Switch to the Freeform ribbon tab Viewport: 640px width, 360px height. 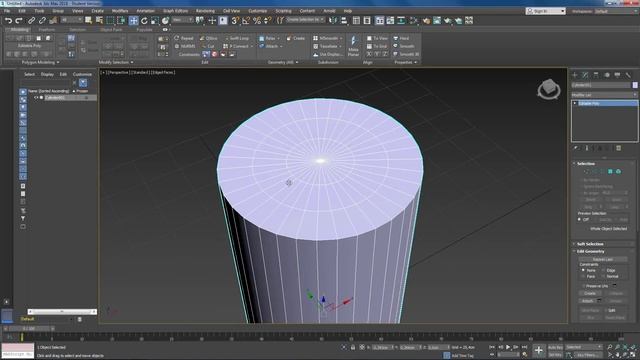pos(47,30)
